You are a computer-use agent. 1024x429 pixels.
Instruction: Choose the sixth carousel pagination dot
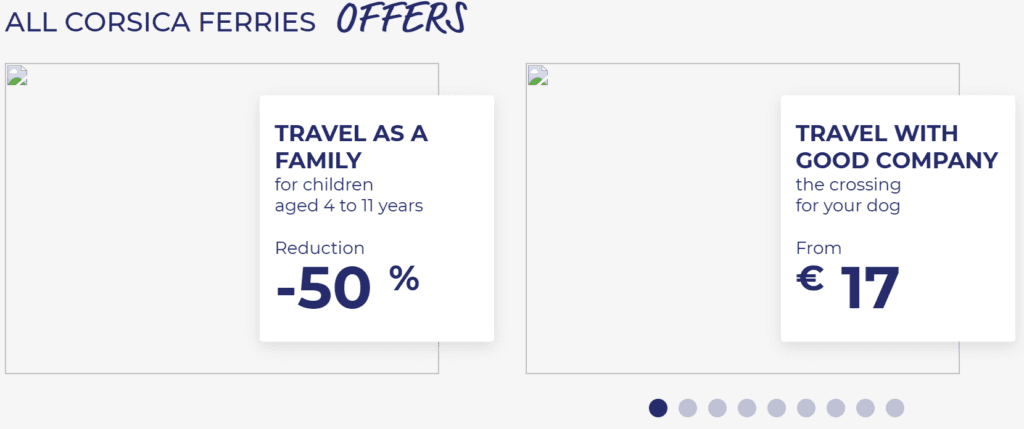click(x=806, y=408)
